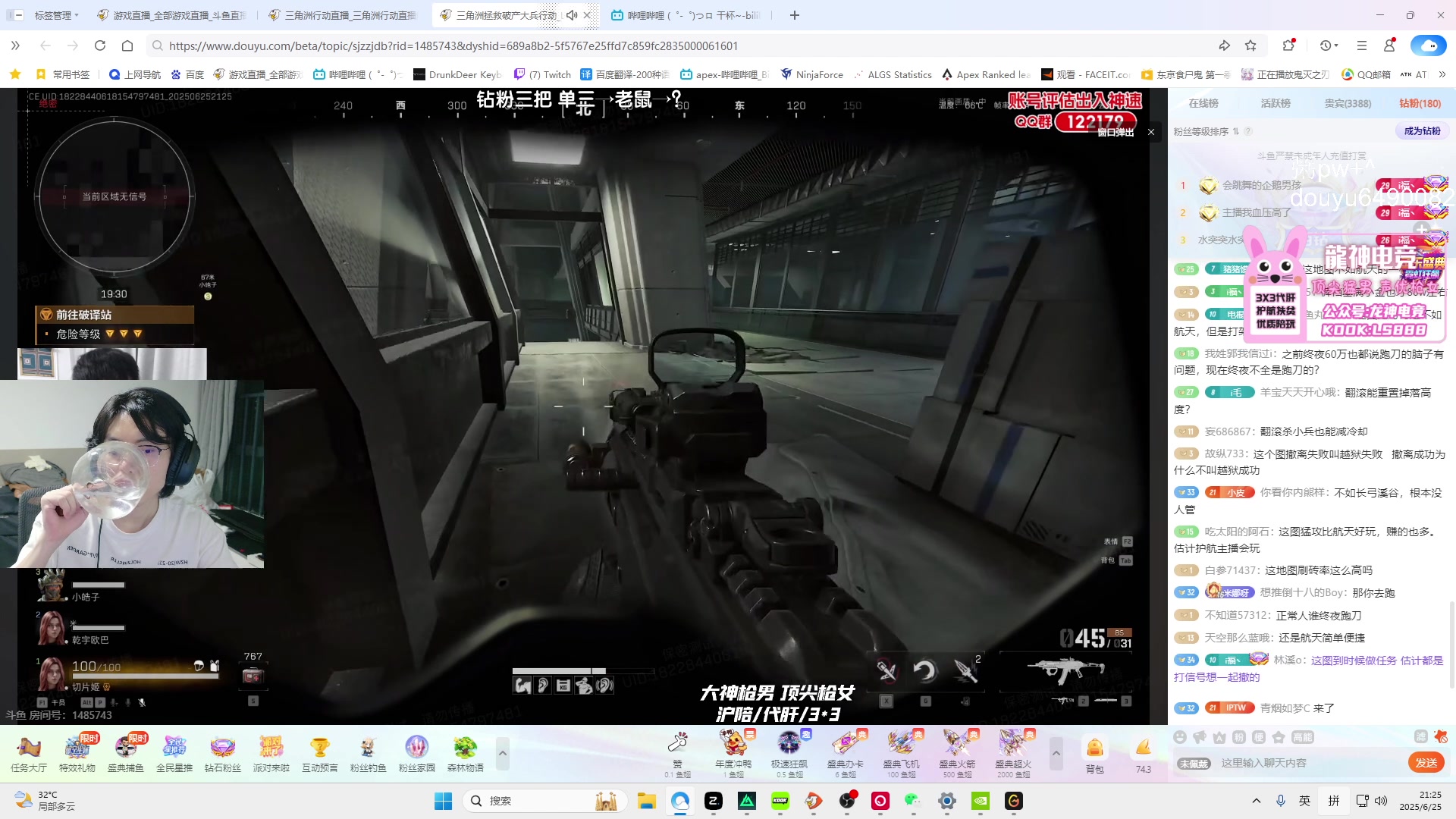Toggle the 拼 pinyin input mode
Image resolution: width=1456 pixels, height=819 pixels.
coord(1334,801)
